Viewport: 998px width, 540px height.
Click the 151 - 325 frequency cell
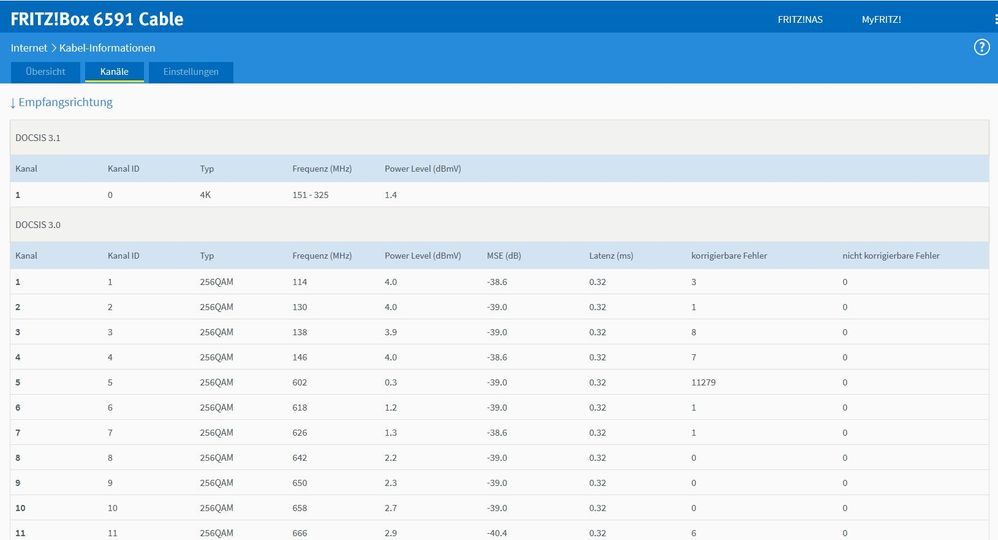(310, 195)
